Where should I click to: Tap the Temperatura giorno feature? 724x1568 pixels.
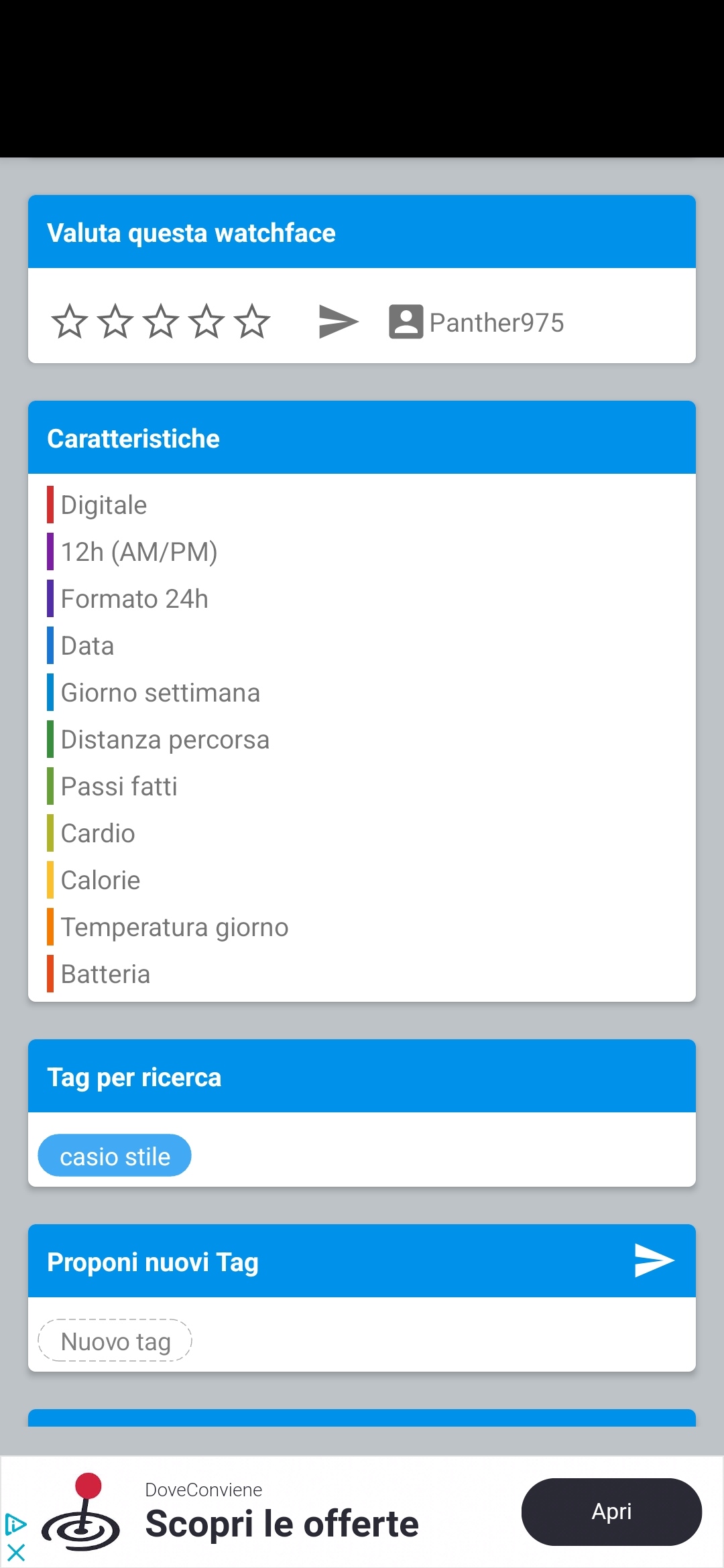tap(174, 927)
